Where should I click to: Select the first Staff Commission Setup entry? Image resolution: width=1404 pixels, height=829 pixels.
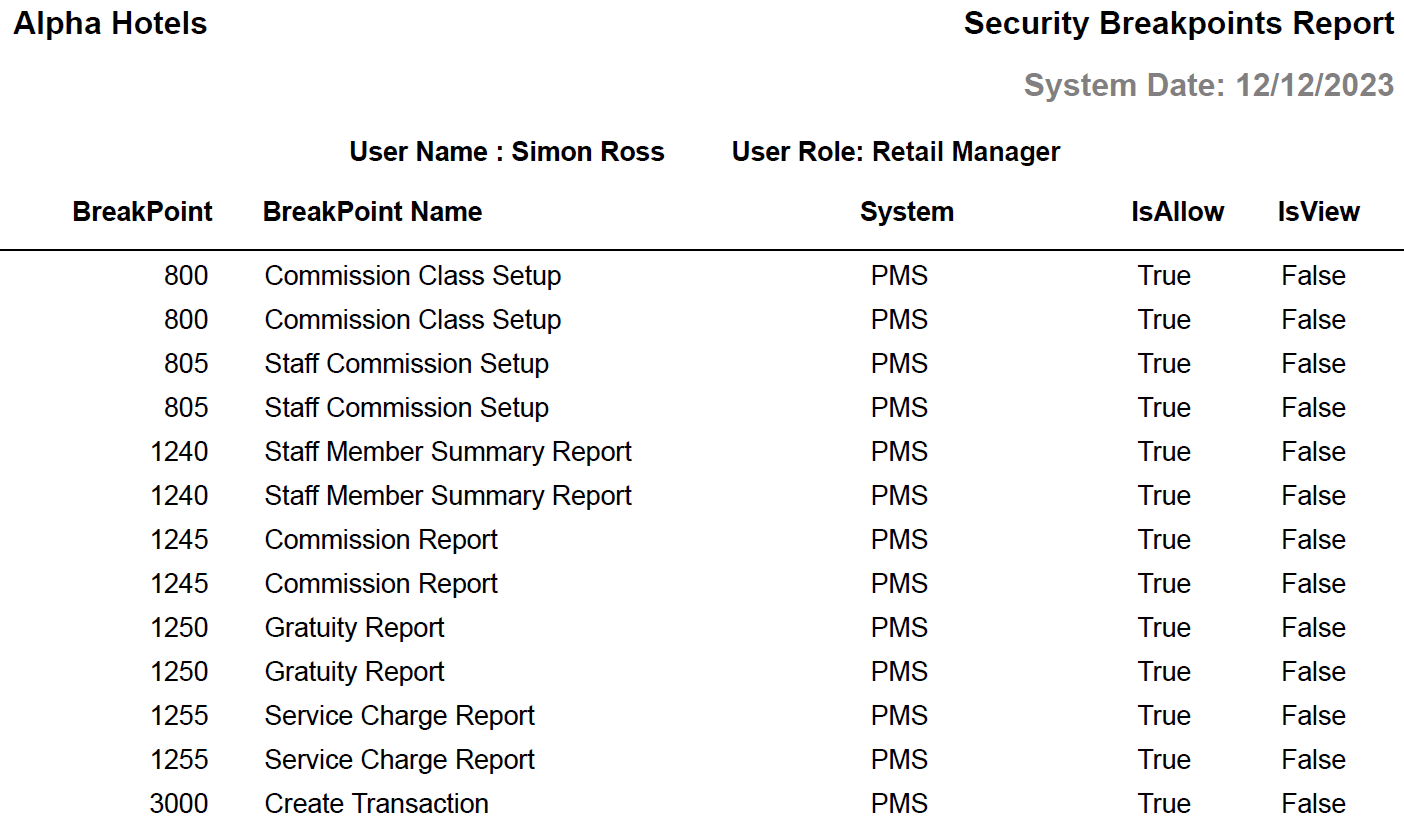tap(406, 364)
